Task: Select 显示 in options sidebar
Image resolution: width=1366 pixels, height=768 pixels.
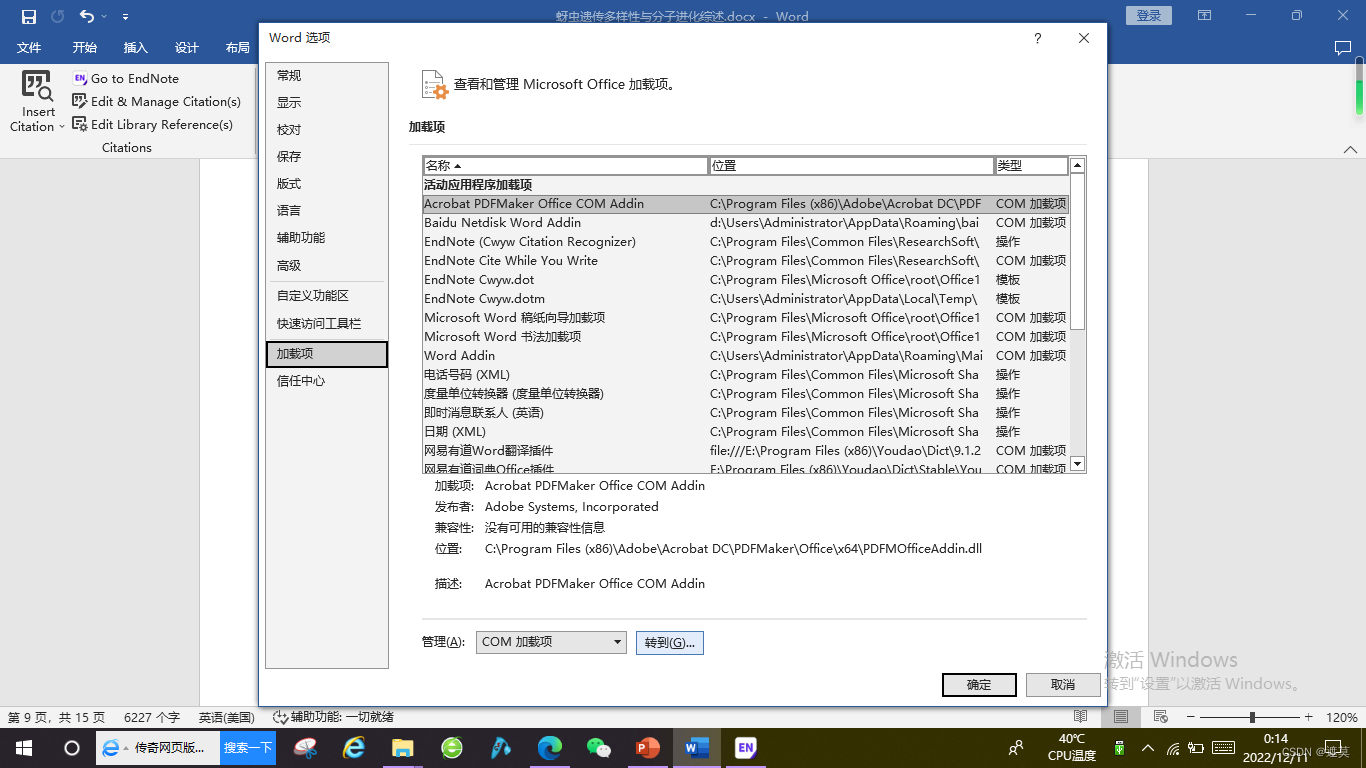Action: 326,102
